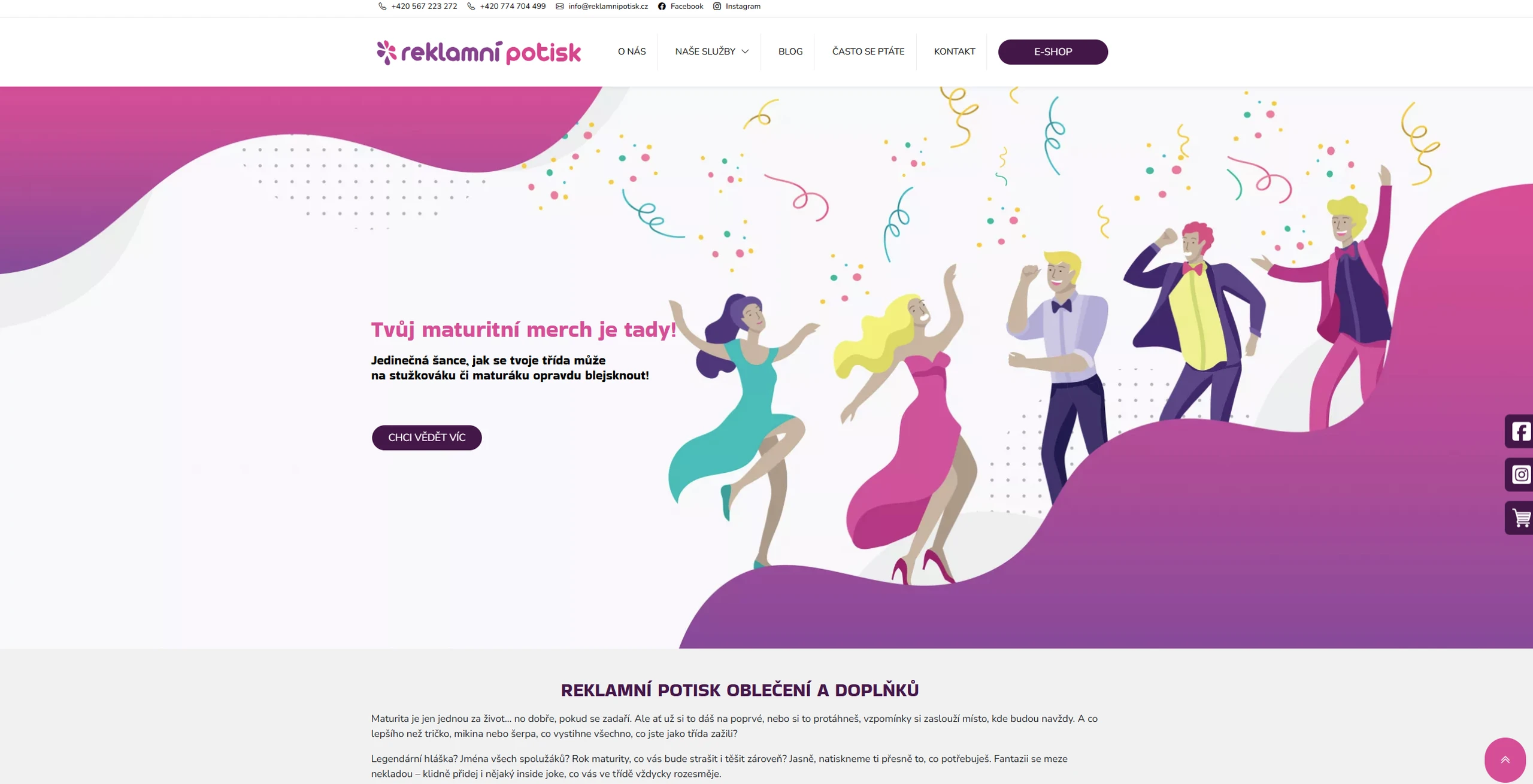The image size is (1533, 784).
Task: Click the info@reklamnipotisk.cz email link
Action: point(608,7)
